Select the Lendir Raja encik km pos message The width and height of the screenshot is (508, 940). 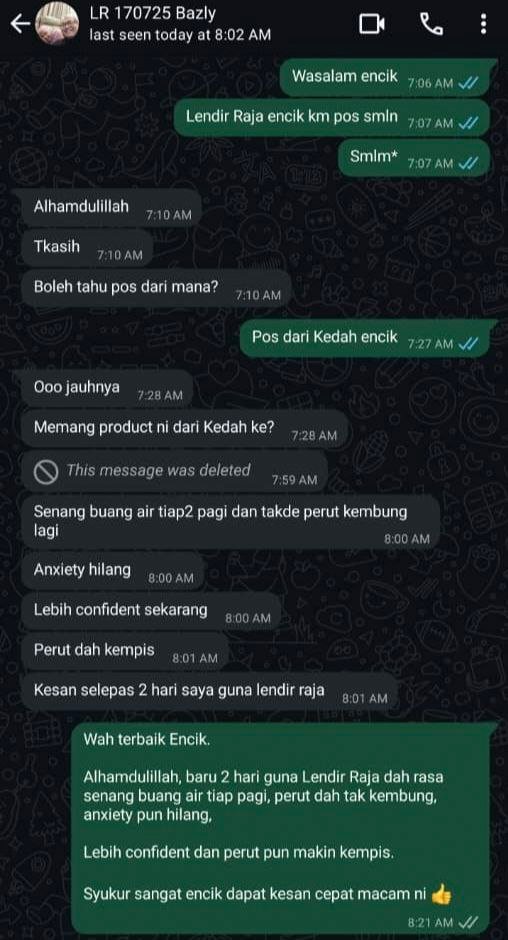[332, 117]
